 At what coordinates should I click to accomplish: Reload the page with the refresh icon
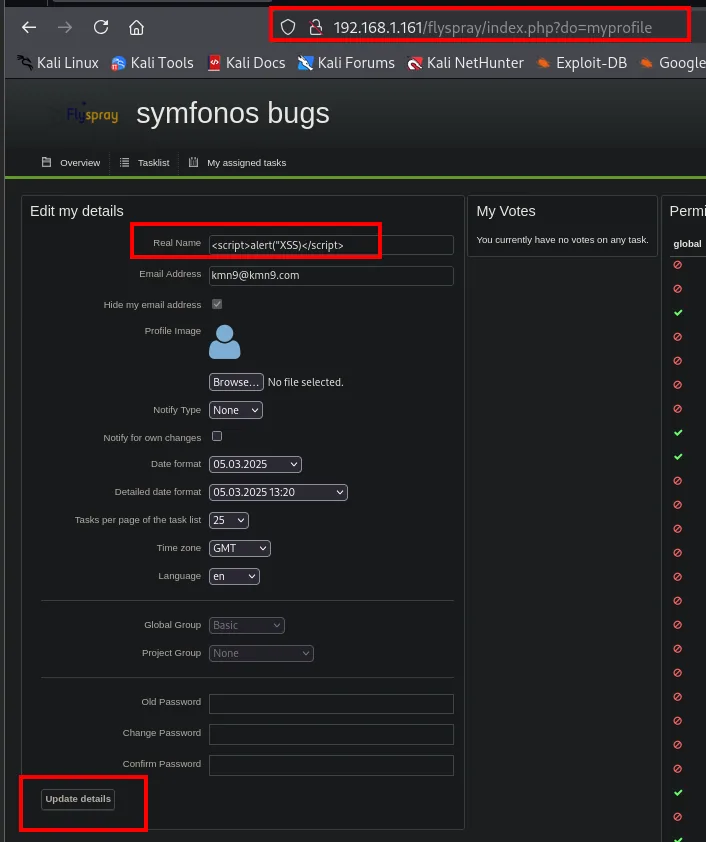coord(101,27)
